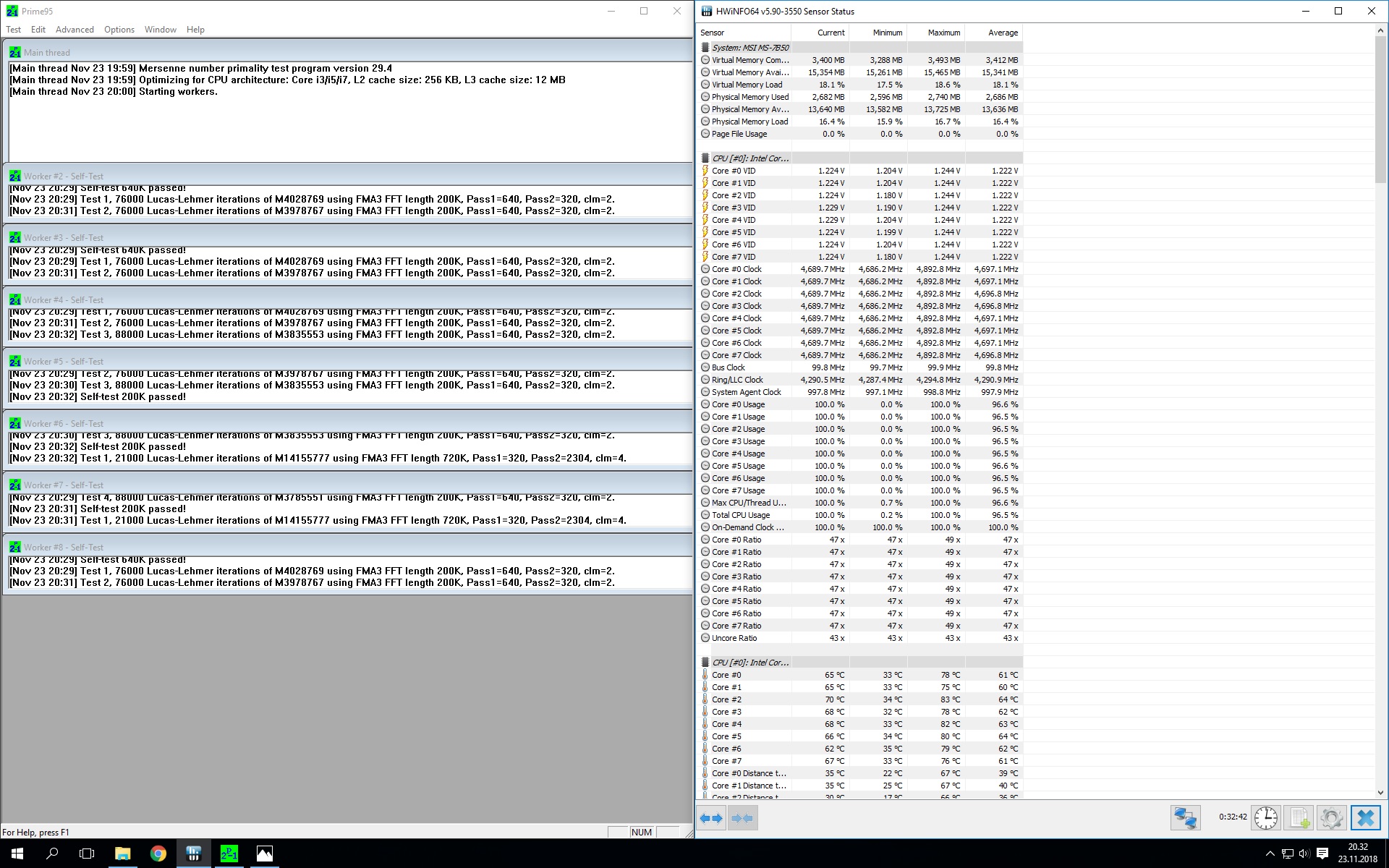Open Google Chrome from the taskbar

[158, 854]
